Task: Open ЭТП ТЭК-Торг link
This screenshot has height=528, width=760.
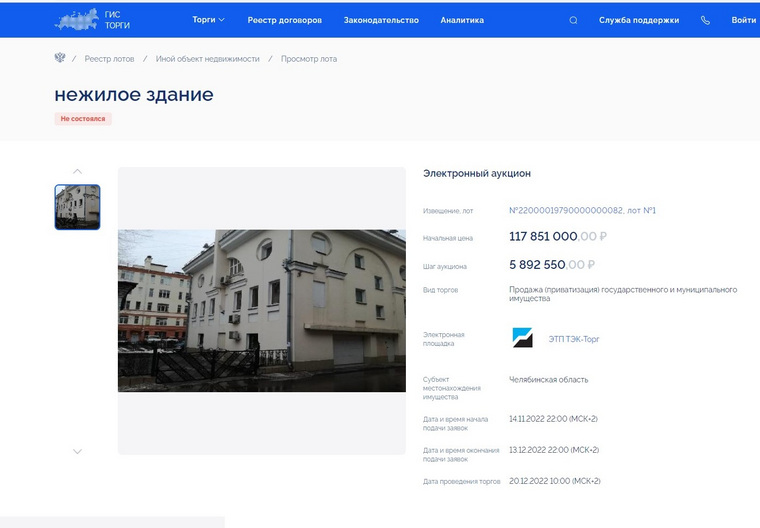Action: pyautogui.click(x=574, y=339)
